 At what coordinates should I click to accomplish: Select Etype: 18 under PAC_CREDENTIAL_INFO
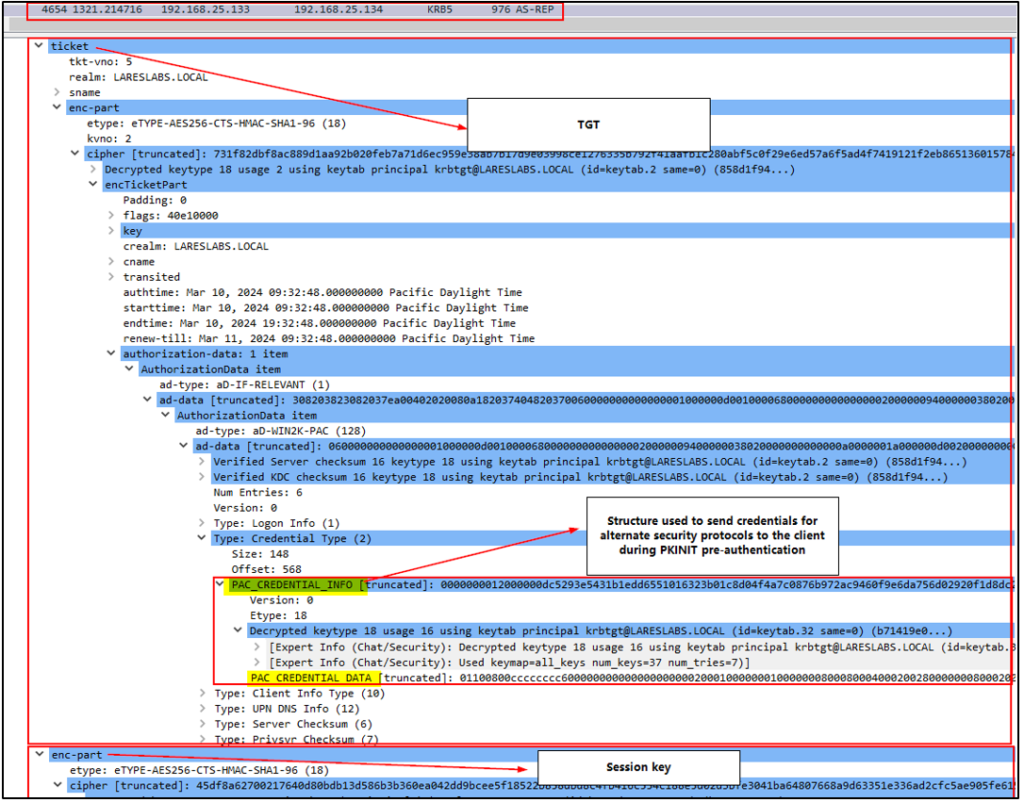[278, 615]
